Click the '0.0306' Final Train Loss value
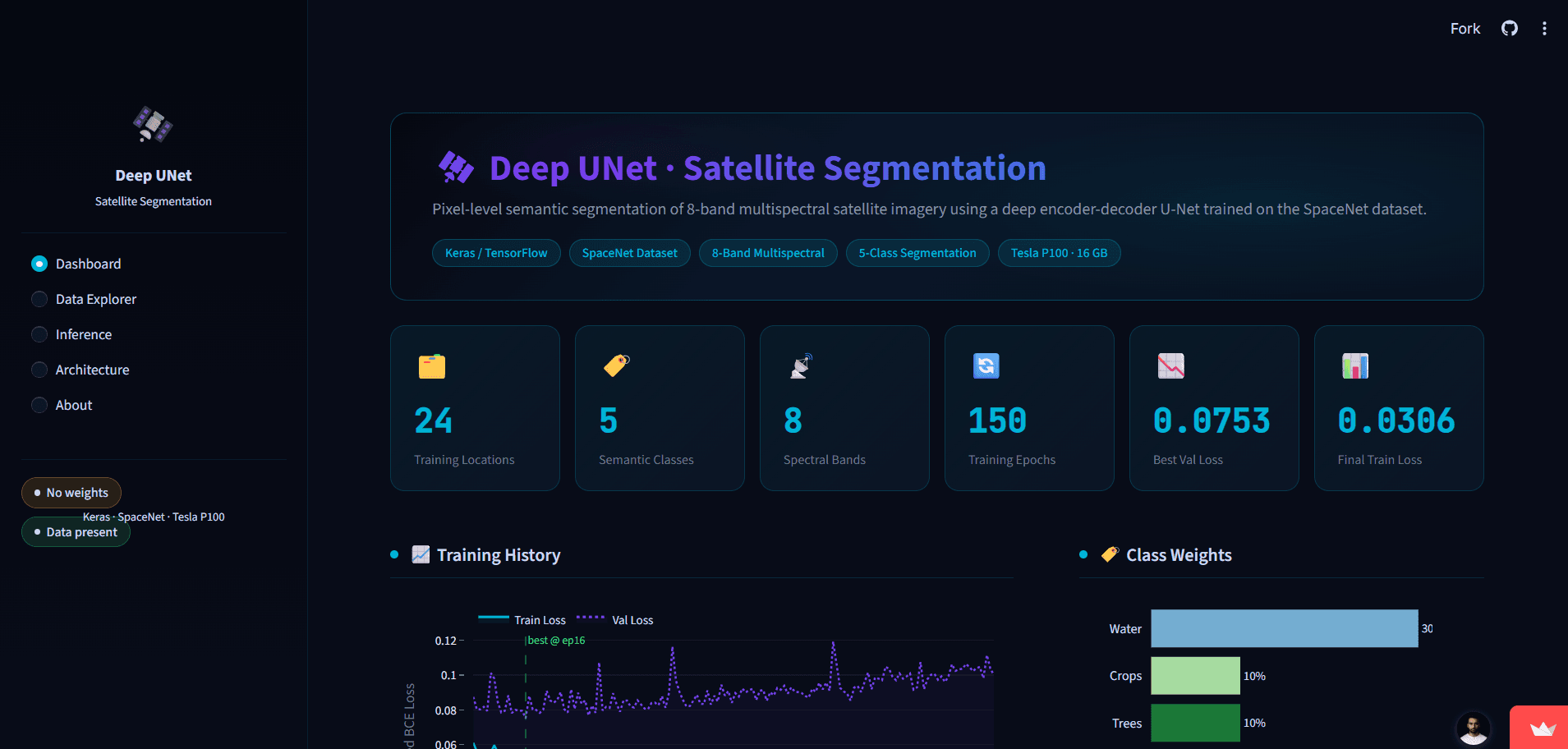The image size is (1568, 749). pyautogui.click(x=1396, y=420)
